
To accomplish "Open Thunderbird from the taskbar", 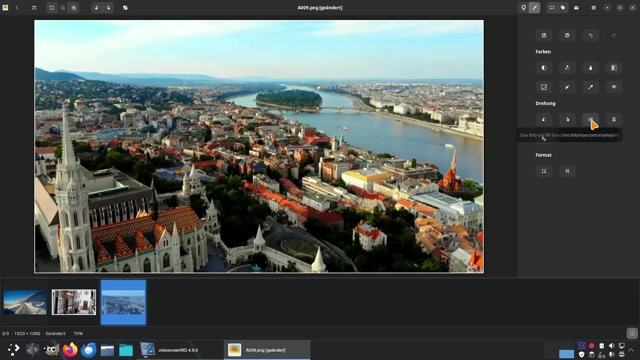I will pyautogui.click(x=89, y=350).
